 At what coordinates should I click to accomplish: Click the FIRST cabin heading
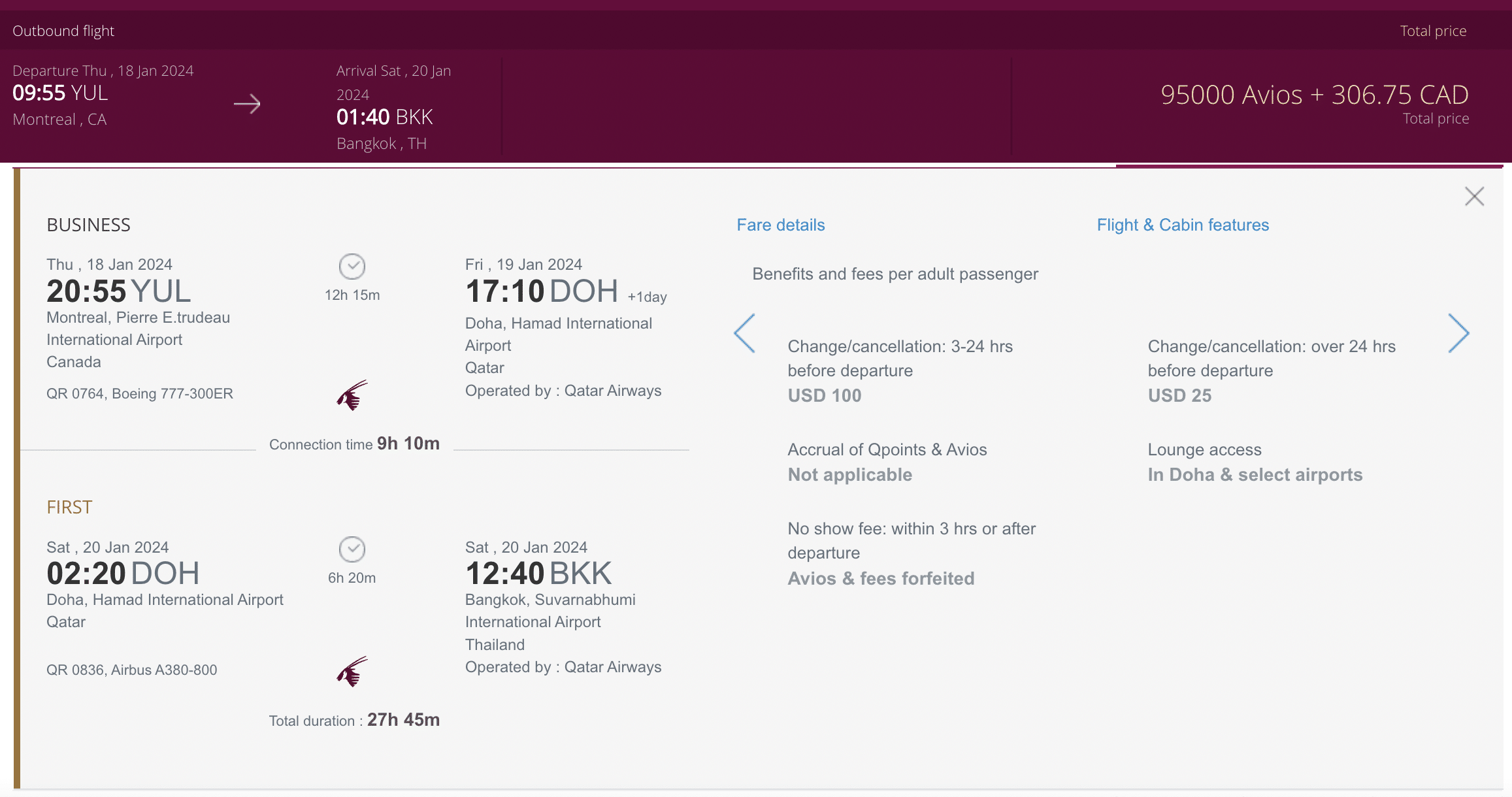pyautogui.click(x=69, y=507)
